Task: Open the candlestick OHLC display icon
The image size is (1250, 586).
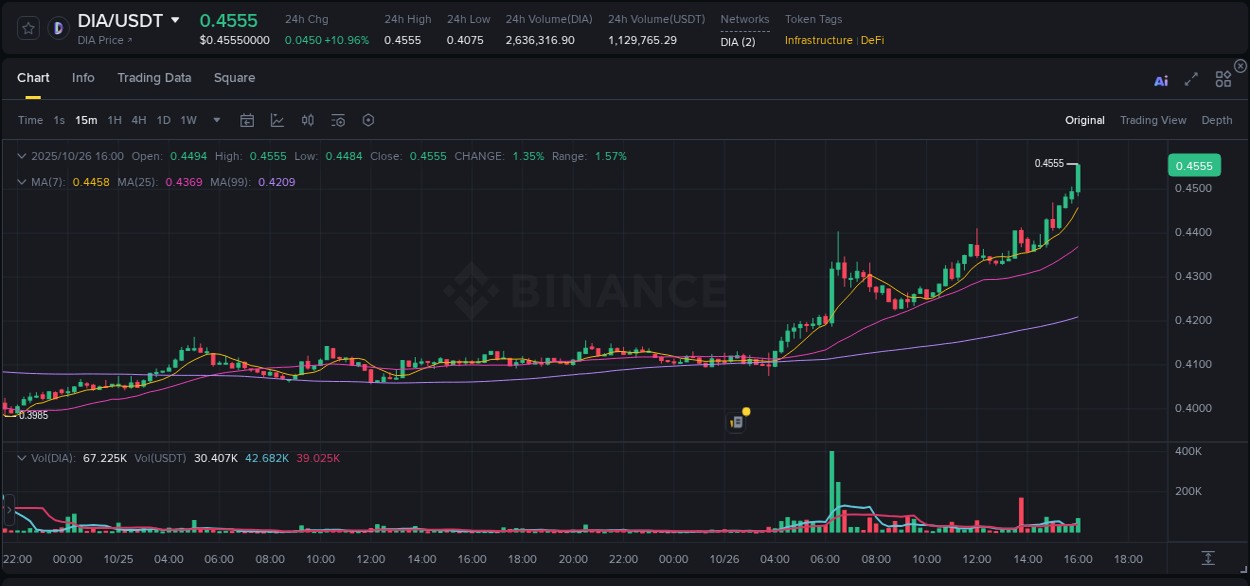Action: point(307,120)
